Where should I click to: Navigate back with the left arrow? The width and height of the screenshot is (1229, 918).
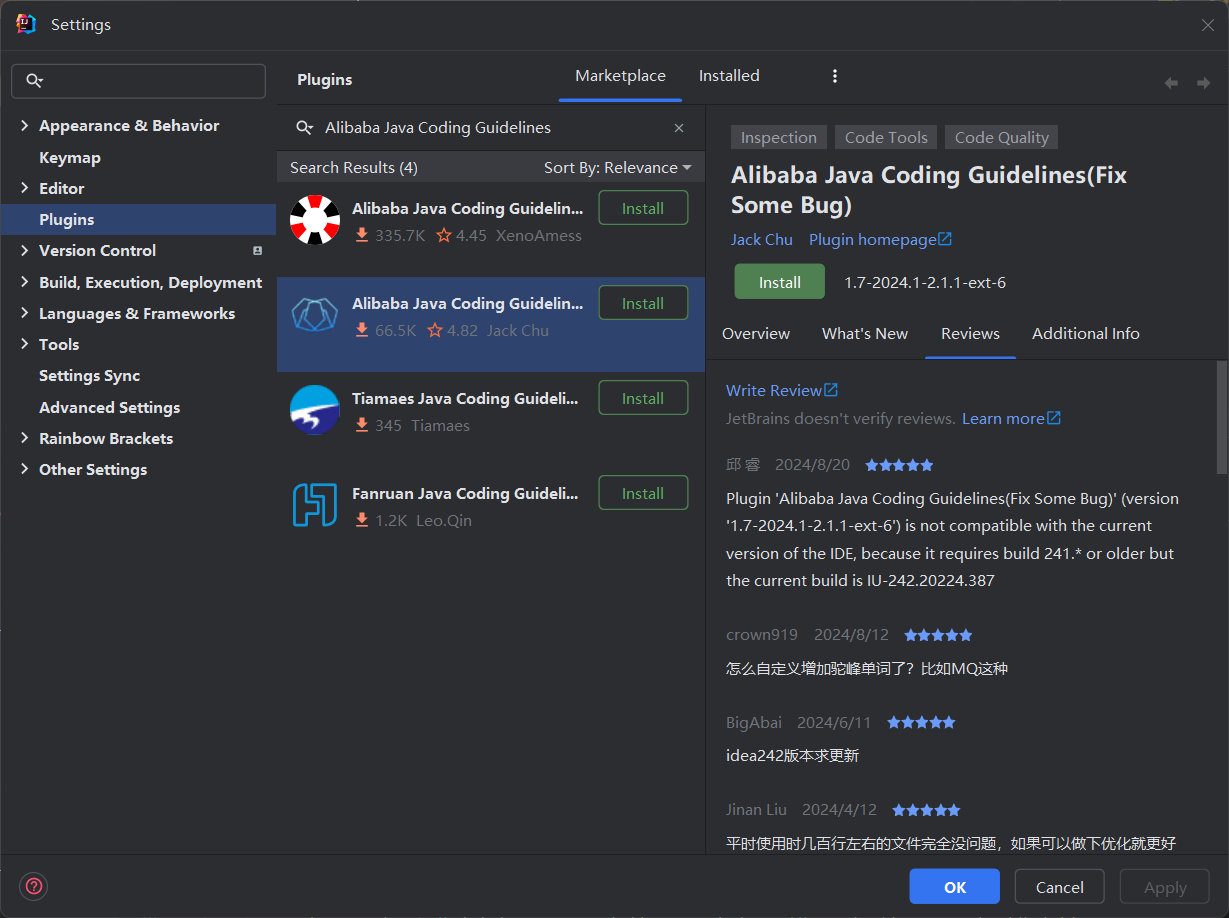click(x=1171, y=83)
